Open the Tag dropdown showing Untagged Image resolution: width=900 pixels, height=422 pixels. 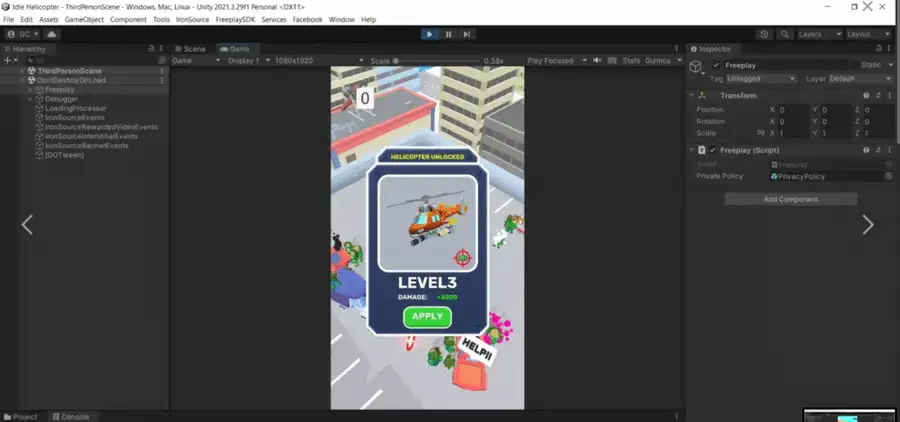coord(761,78)
